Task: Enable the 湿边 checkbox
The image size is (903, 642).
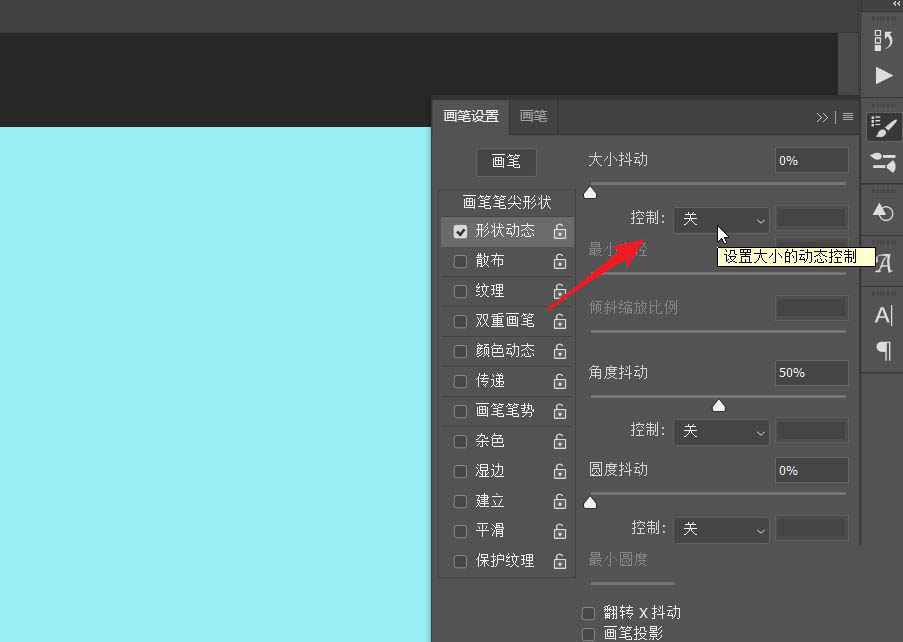Action: pyautogui.click(x=460, y=472)
